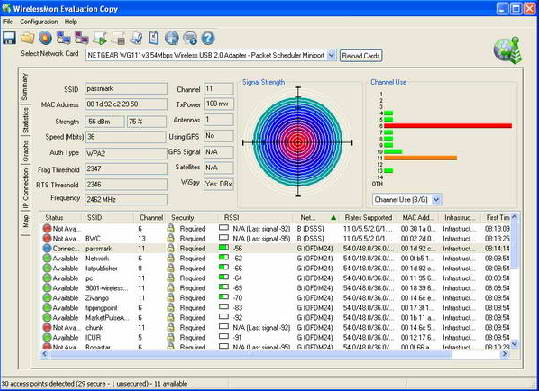Click the plain blue globe toolbar icon
539x391 pixels.
(172, 38)
